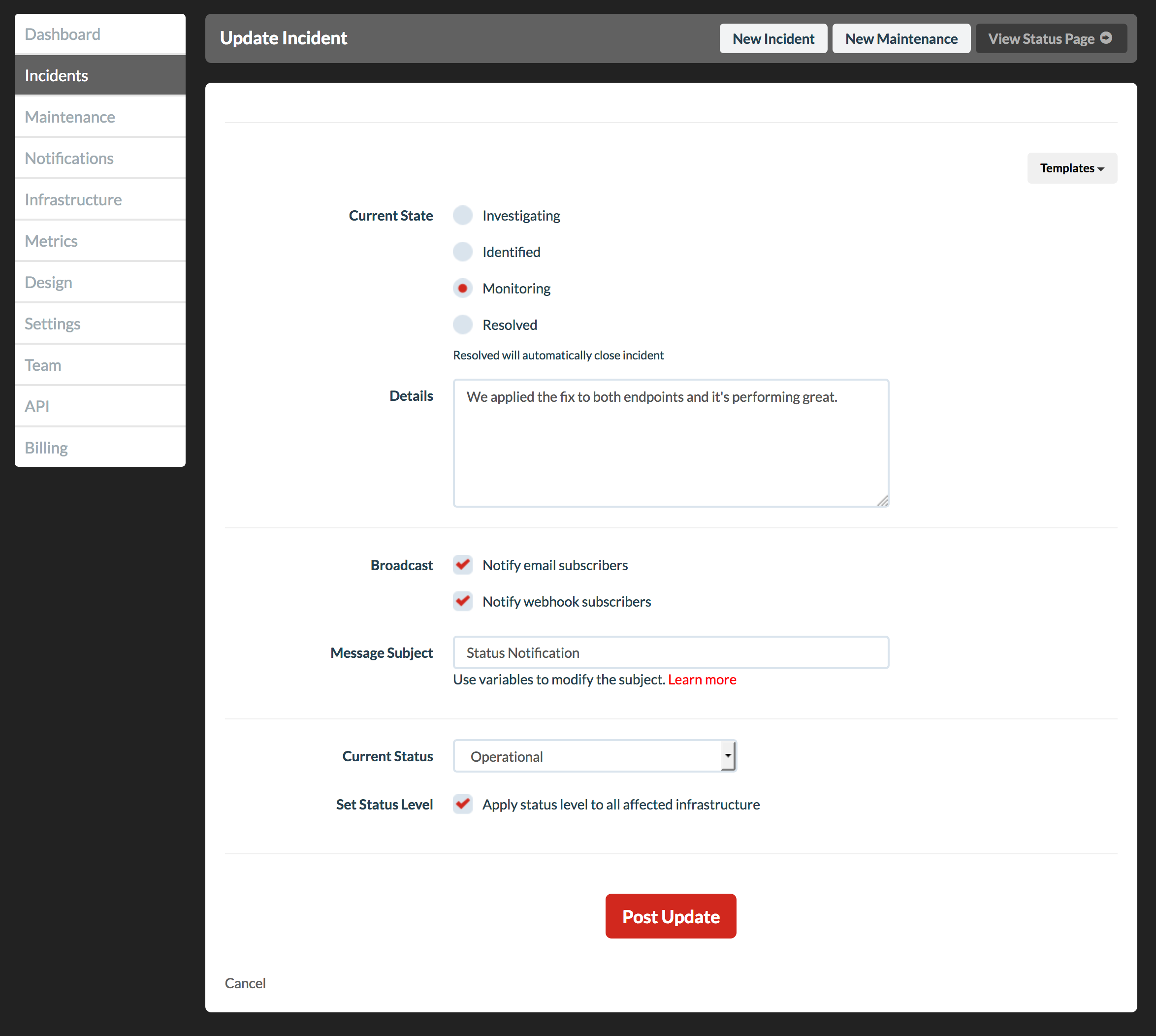Follow the Learn more link
This screenshot has width=1156, height=1036.
click(x=702, y=679)
